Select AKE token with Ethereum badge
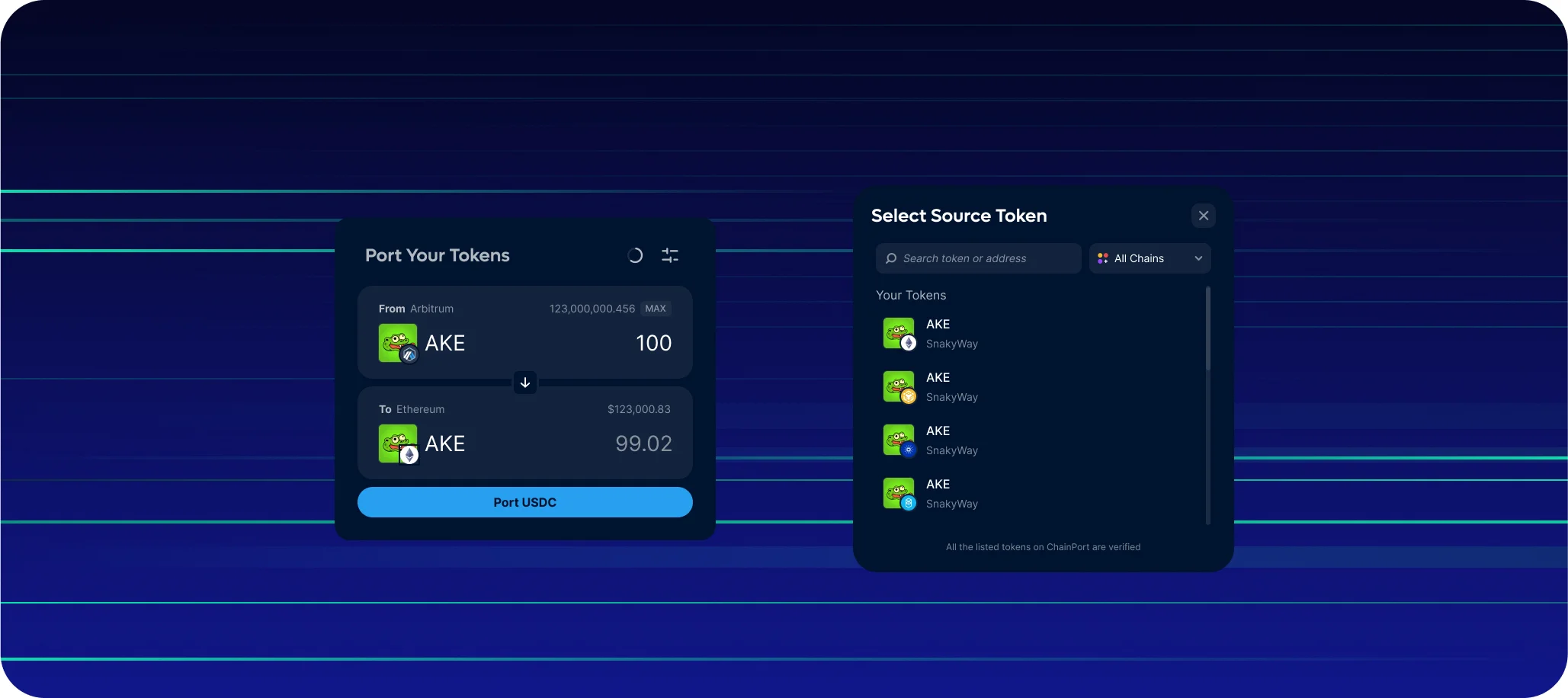Viewport: 1568px width, 698px height. pyautogui.click(x=1041, y=334)
